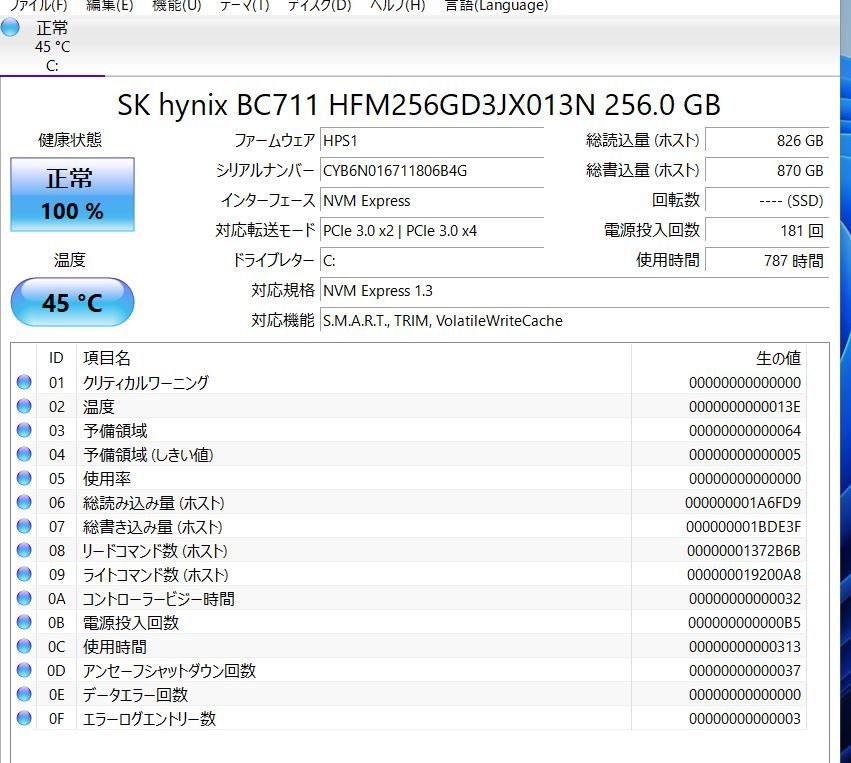Click the health orb for 予備領域 row 03
The width and height of the screenshot is (851, 763).
[x=25, y=431]
